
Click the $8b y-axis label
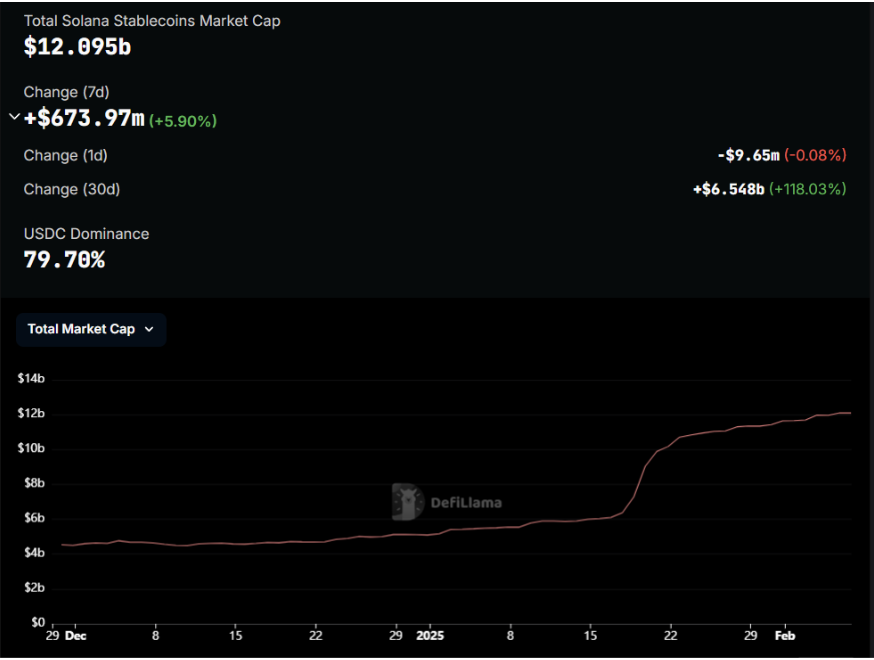(x=34, y=483)
